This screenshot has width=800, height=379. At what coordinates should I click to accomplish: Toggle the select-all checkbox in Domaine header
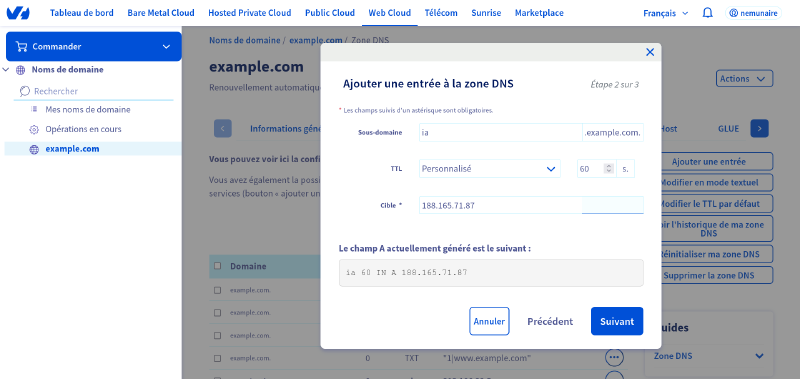[218, 266]
